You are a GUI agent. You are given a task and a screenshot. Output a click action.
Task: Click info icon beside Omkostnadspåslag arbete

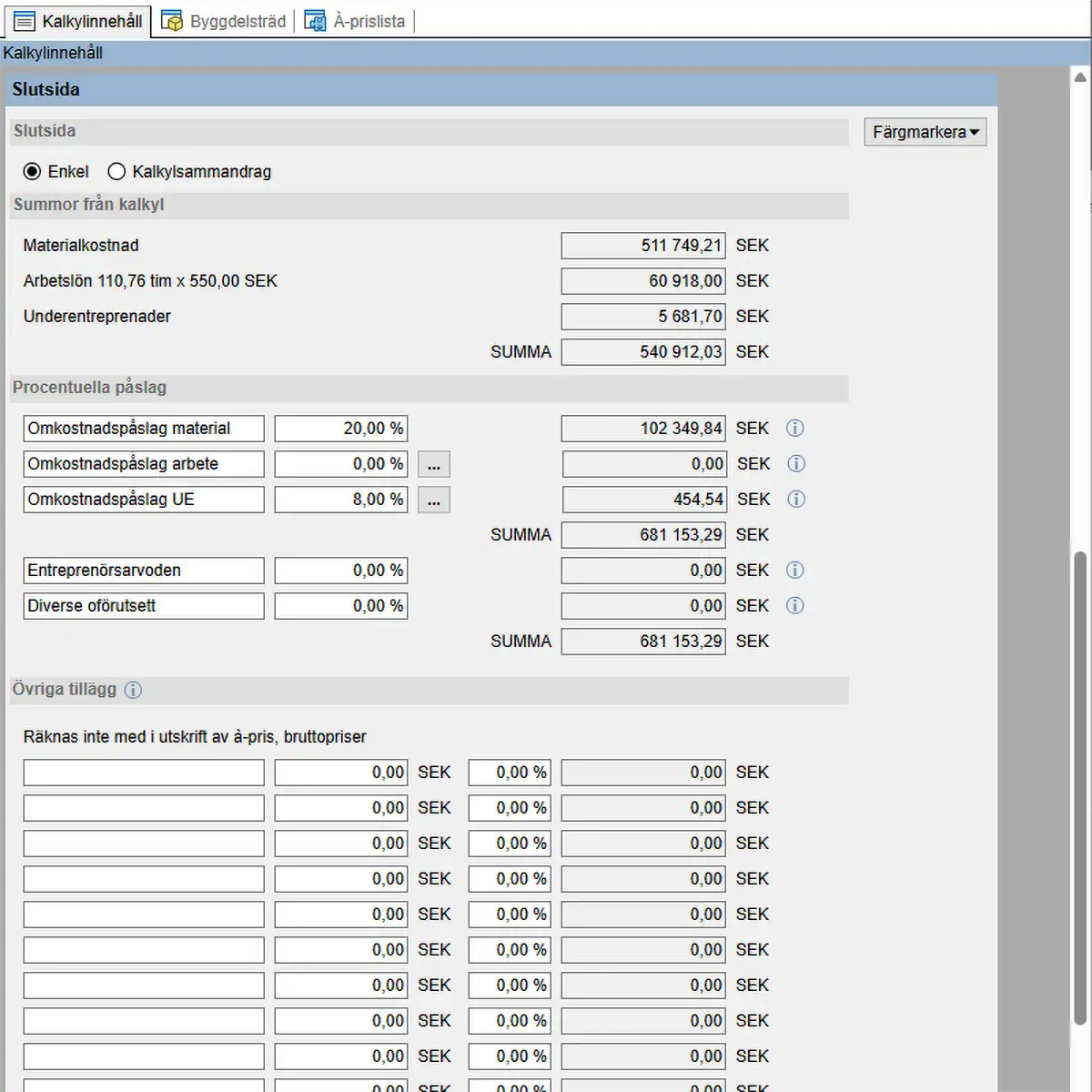pyautogui.click(x=796, y=463)
